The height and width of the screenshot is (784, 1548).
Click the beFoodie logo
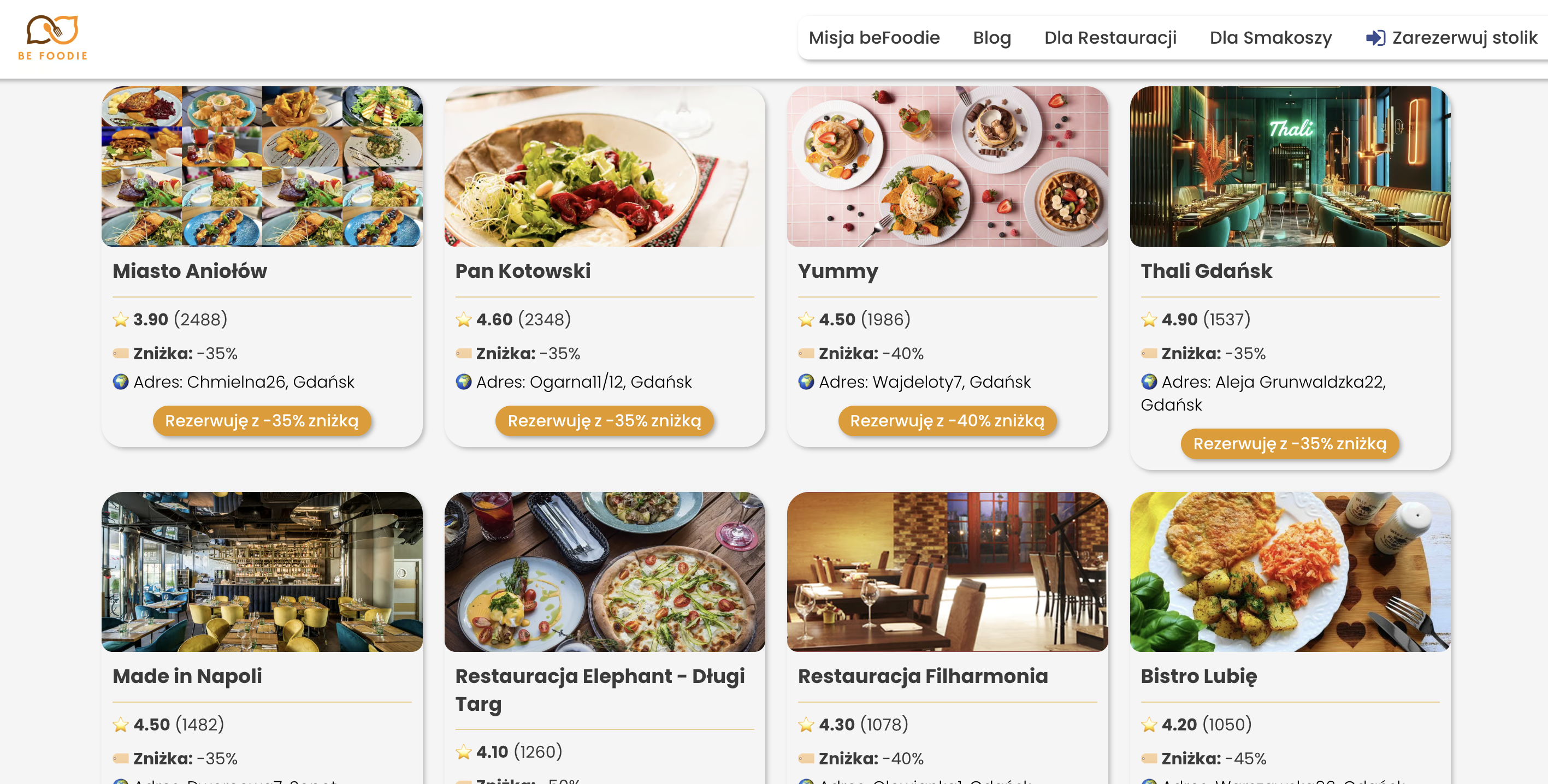pos(53,37)
